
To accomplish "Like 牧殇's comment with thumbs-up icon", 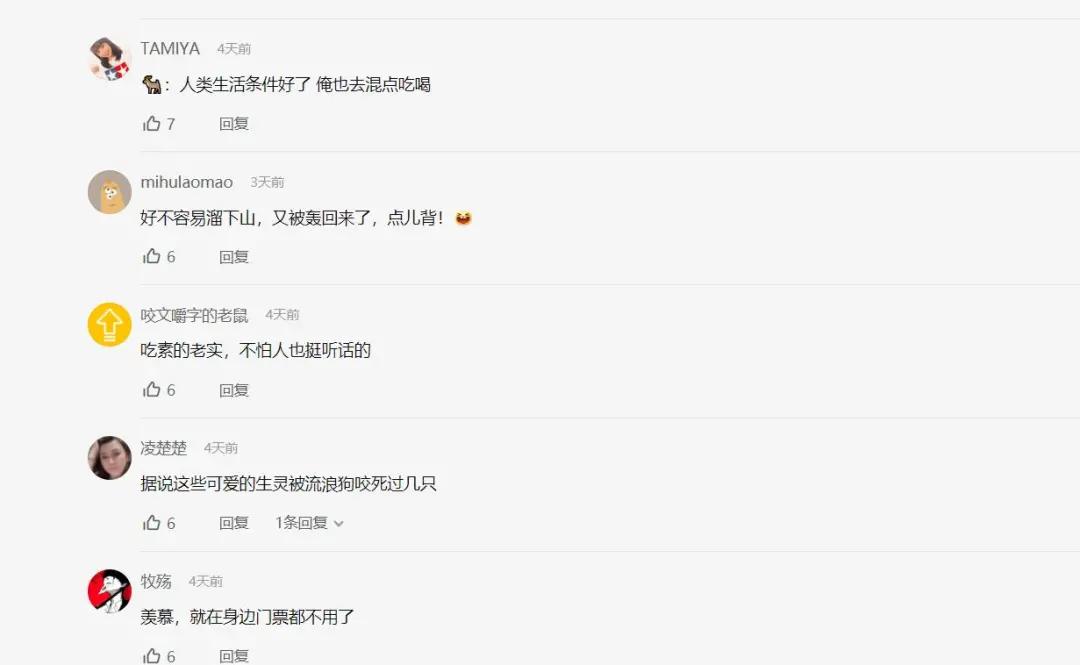I will pos(152,655).
